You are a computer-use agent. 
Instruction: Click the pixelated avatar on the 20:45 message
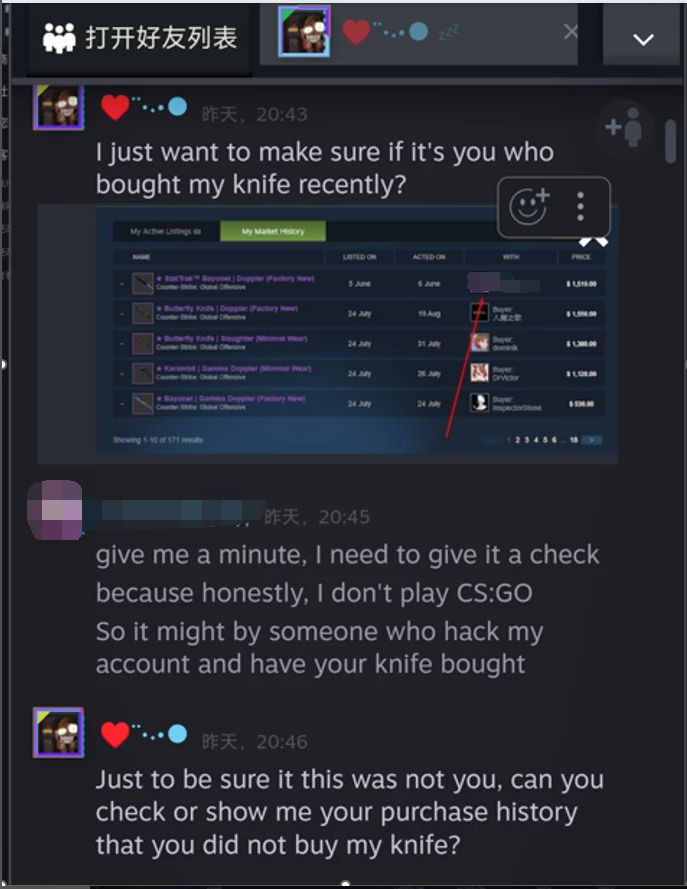point(55,510)
